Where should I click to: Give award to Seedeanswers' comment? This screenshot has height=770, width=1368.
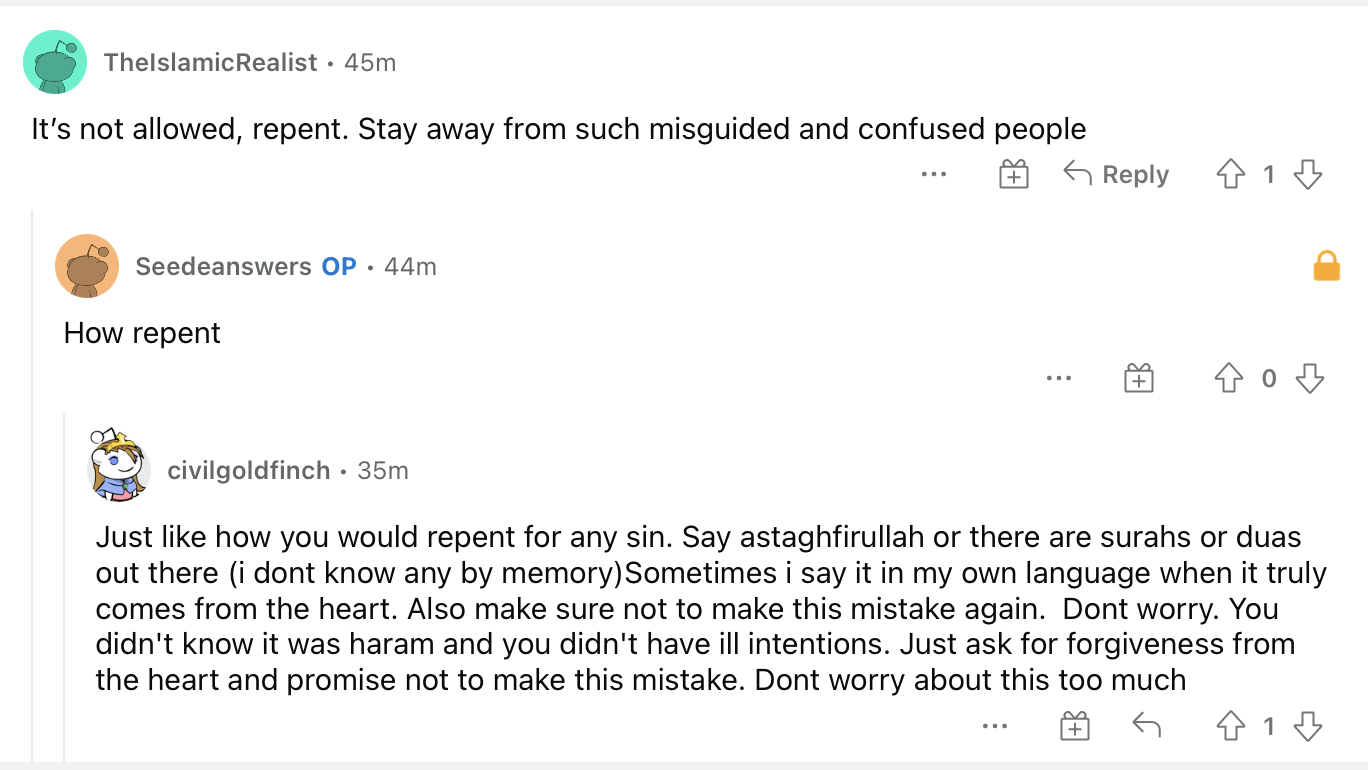[1139, 378]
